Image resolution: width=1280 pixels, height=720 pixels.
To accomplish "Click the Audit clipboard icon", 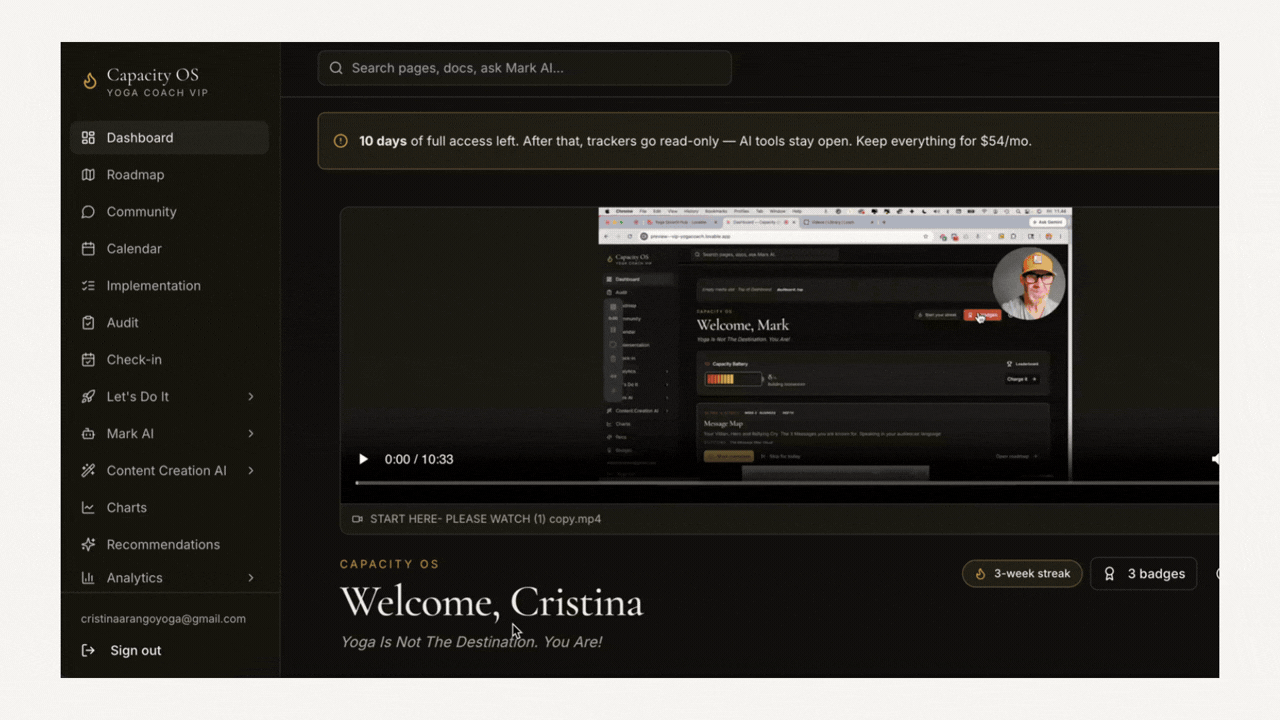I will coord(88,323).
